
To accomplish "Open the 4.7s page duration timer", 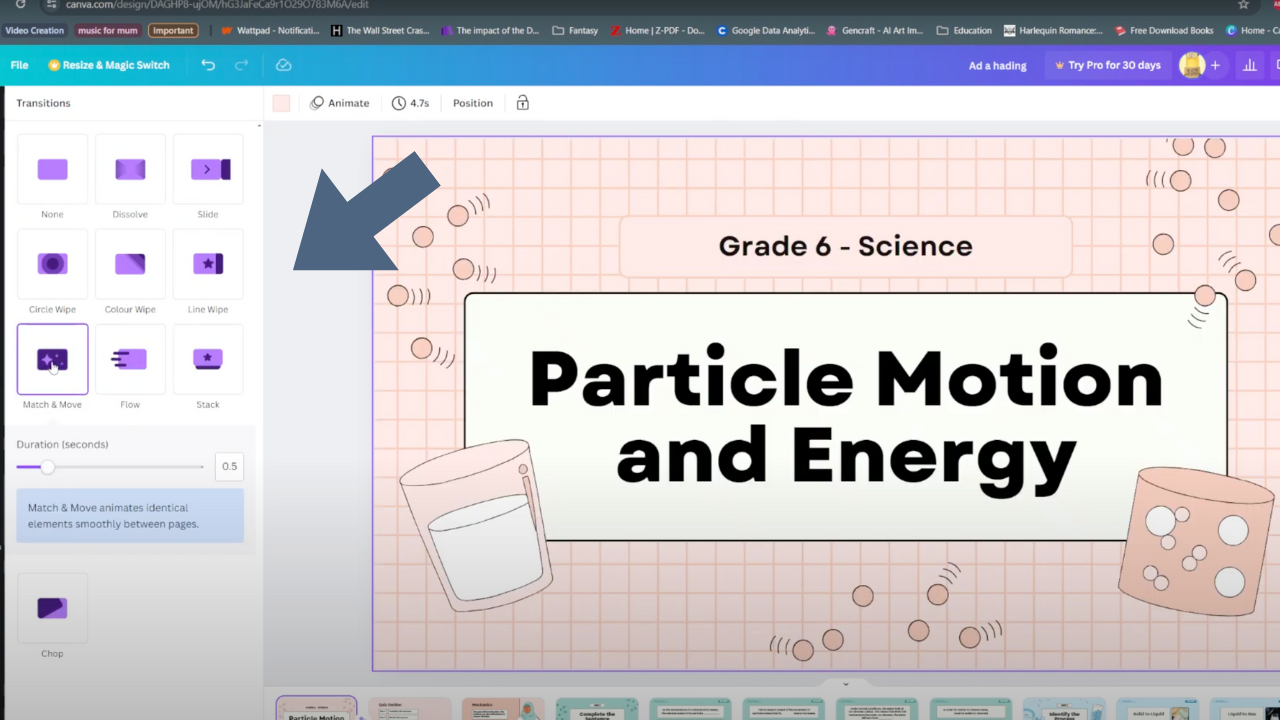I will point(411,103).
